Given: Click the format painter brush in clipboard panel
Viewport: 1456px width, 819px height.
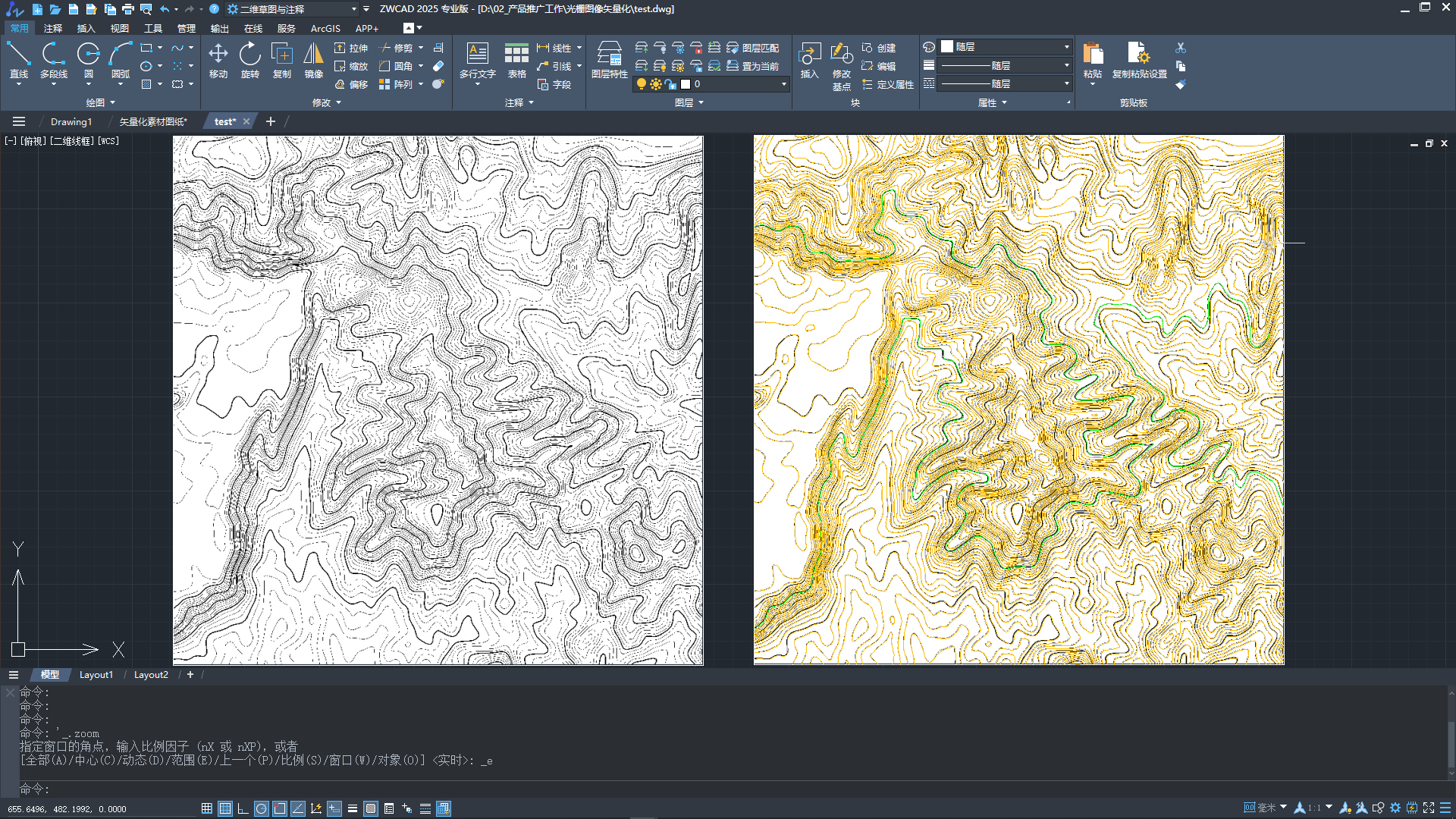Looking at the screenshot, I should (1181, 84).
